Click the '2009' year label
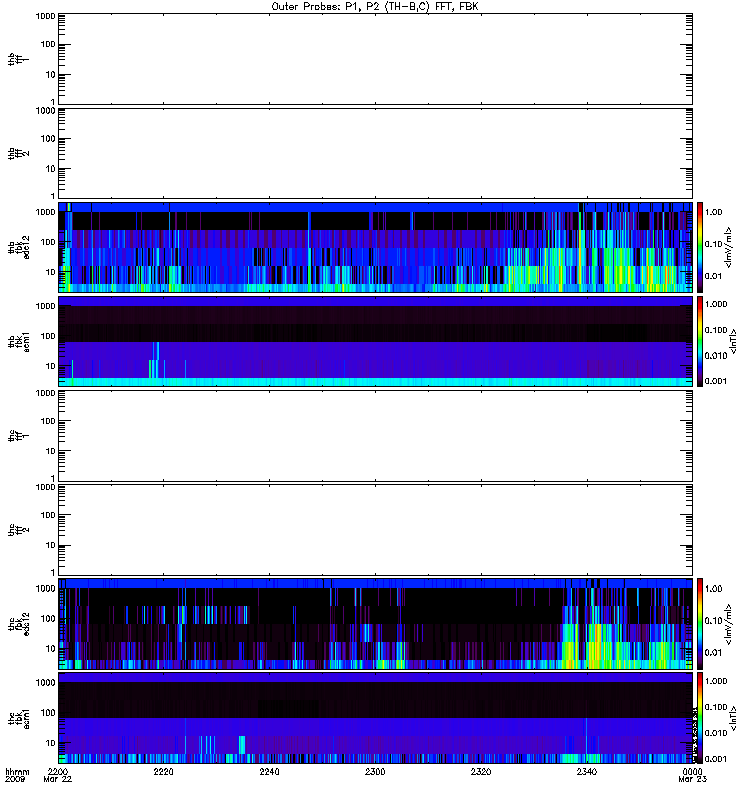Image resolution: width=750 pixels, height=800 pixels. pyautogui.click(x=14, y=779)
